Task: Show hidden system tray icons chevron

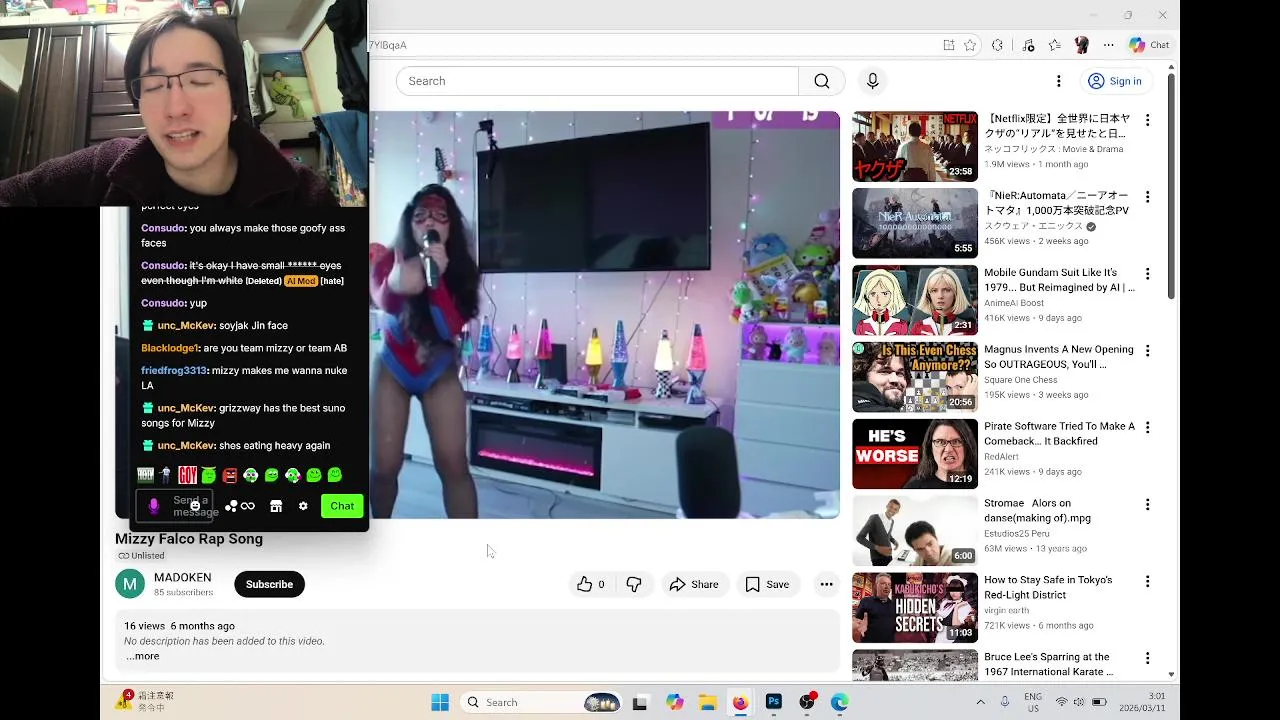Action: (980, 702)
